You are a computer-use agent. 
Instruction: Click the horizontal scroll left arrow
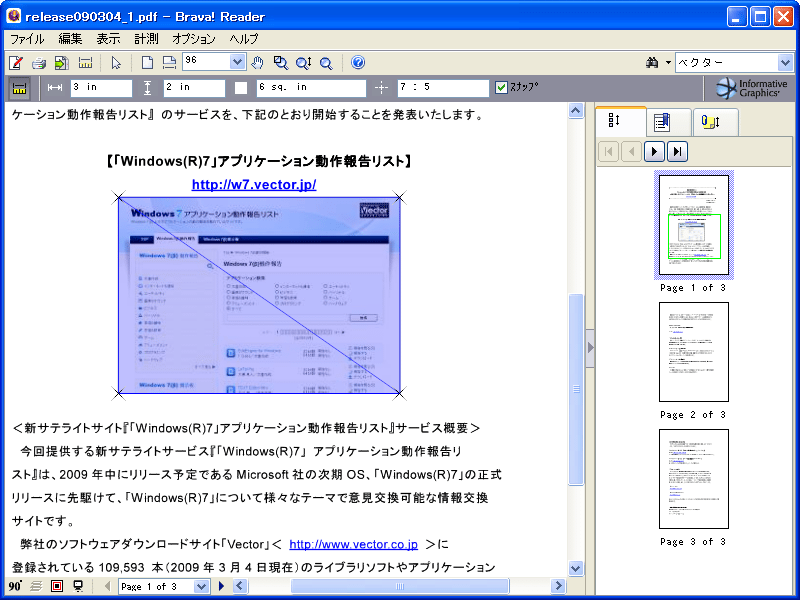click(x=240, y=586)
